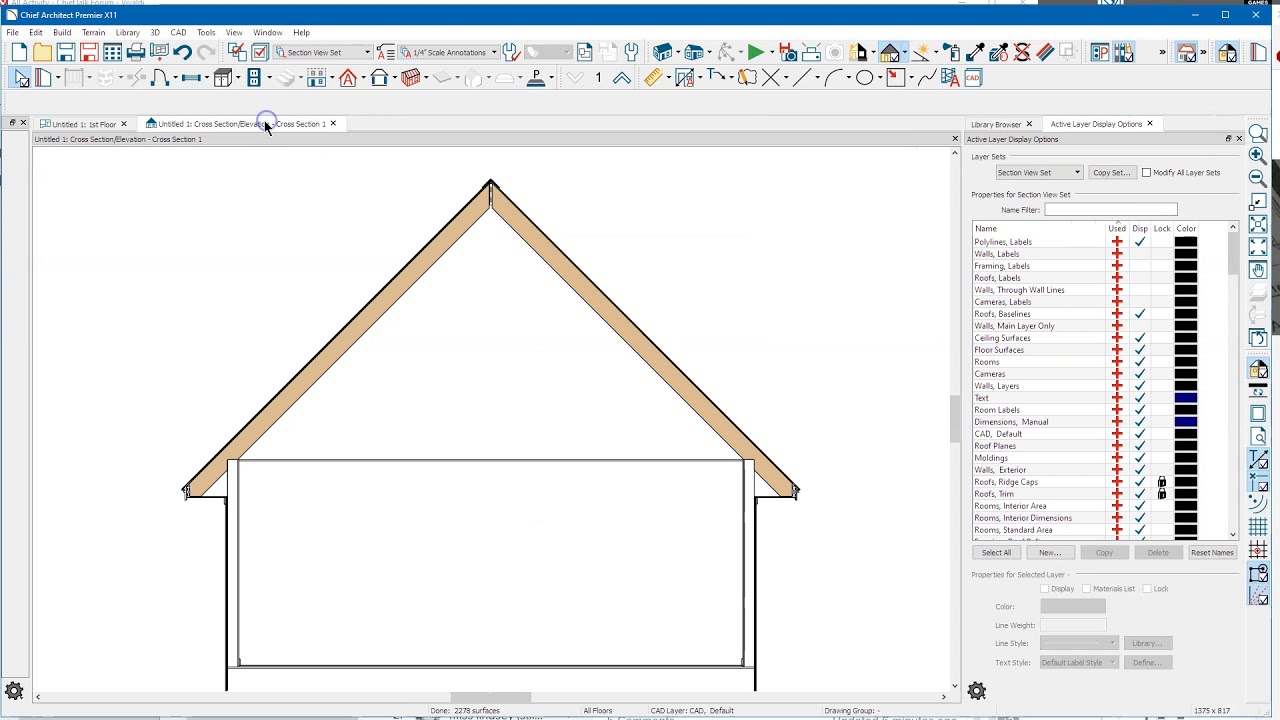Open the File menu

[x=13, y=33]
